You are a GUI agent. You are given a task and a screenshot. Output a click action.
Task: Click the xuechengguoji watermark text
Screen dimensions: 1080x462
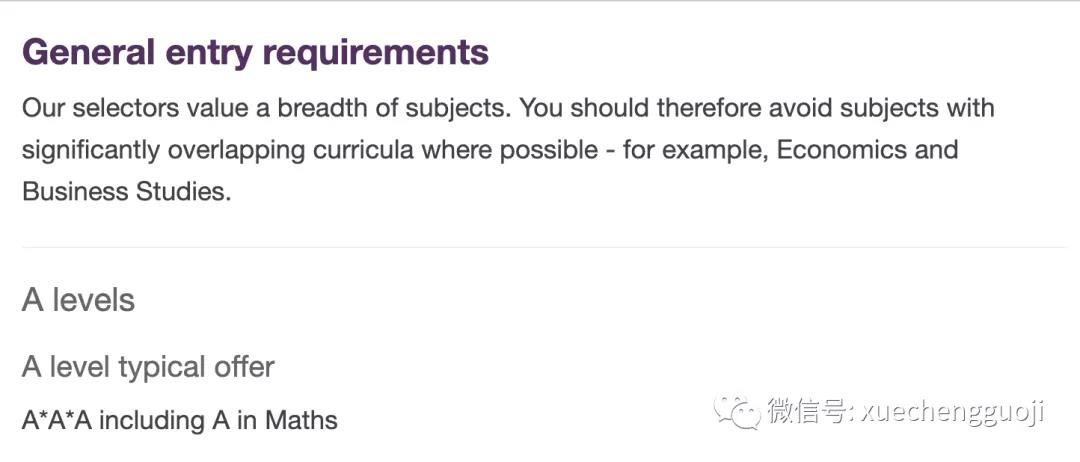tap(953, 412)
